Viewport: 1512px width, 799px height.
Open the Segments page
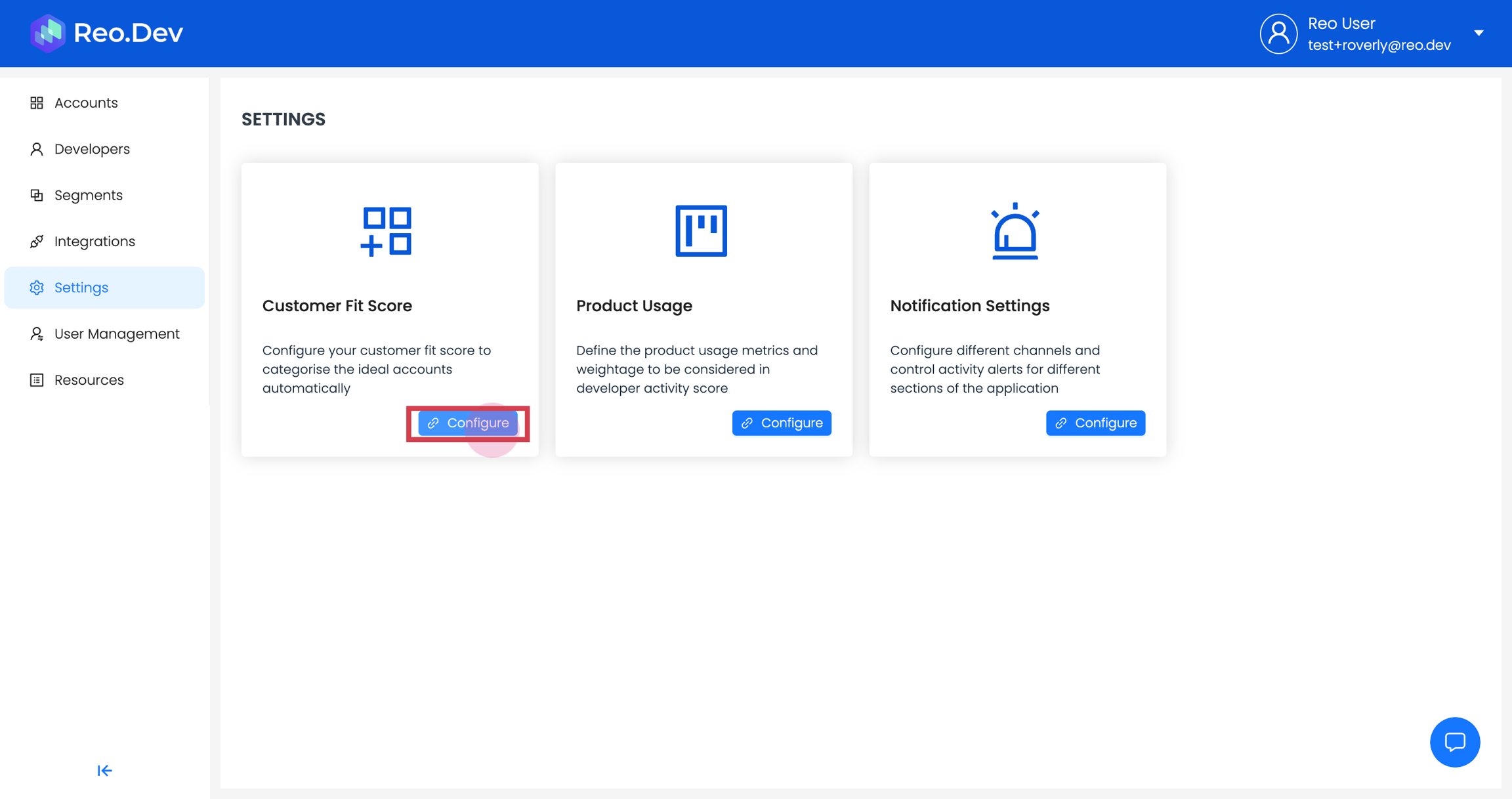point(89,195)
